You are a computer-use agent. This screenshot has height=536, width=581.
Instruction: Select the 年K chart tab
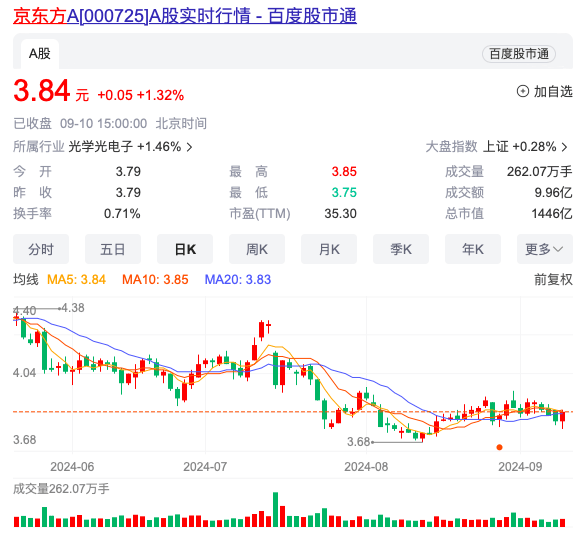(x=473, y=249)
